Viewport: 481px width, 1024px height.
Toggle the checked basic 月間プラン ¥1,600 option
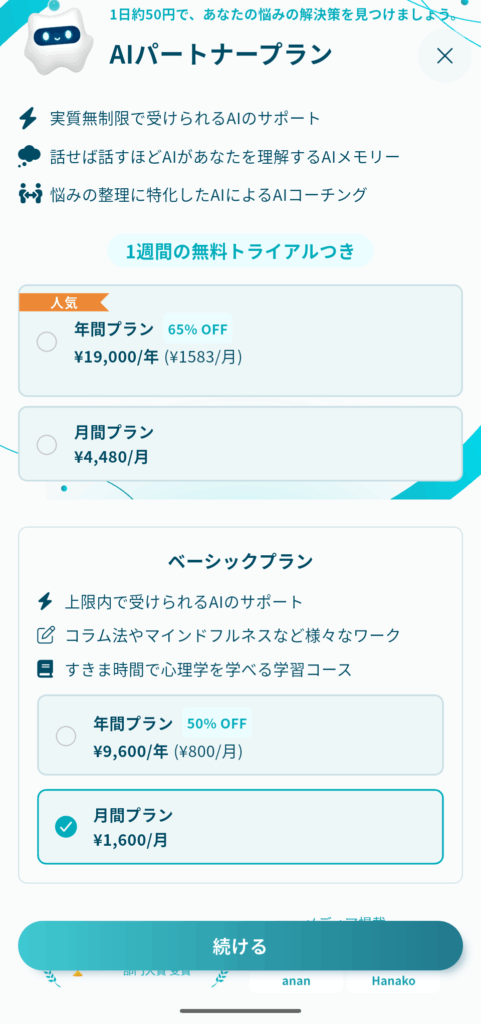click(x=240, y=827)
